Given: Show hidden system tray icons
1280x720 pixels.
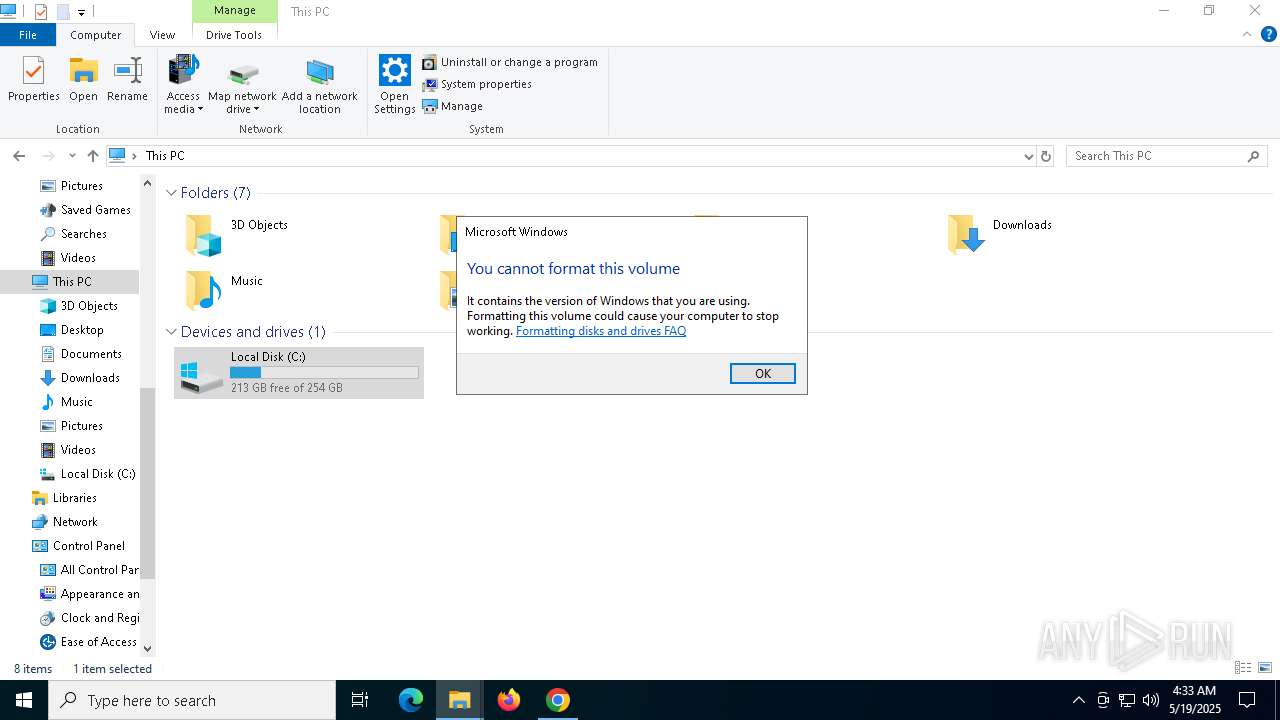Looking at the screenshot, I should click(1078, 700).
